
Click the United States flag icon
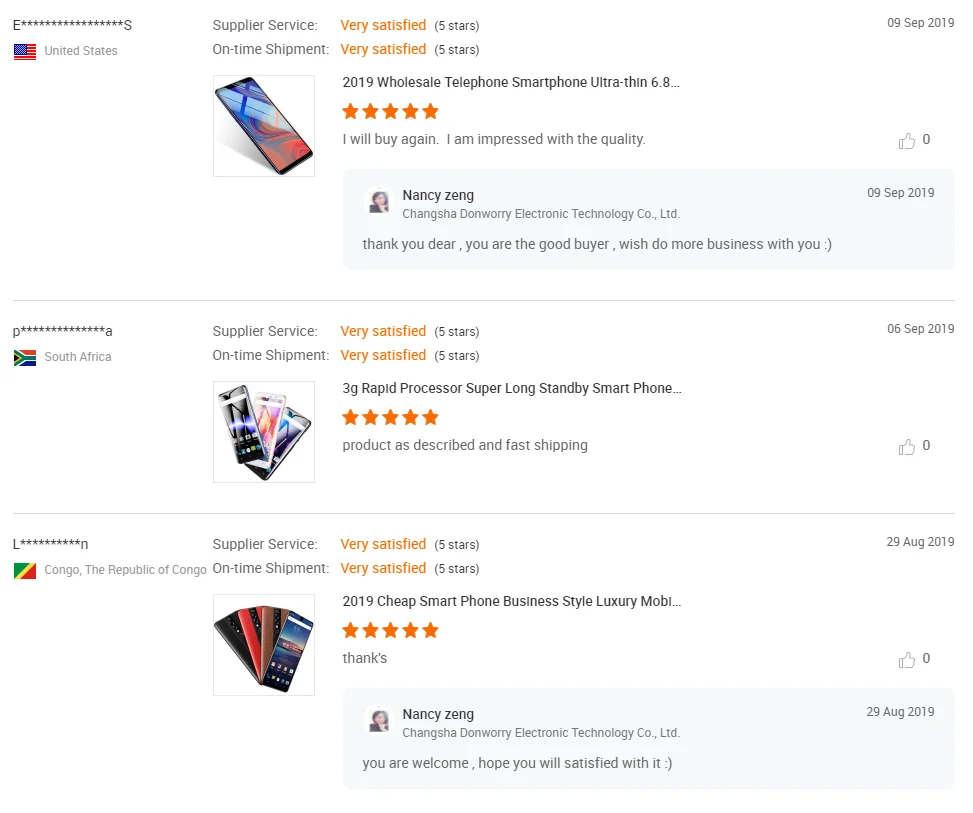pos(25,51)
